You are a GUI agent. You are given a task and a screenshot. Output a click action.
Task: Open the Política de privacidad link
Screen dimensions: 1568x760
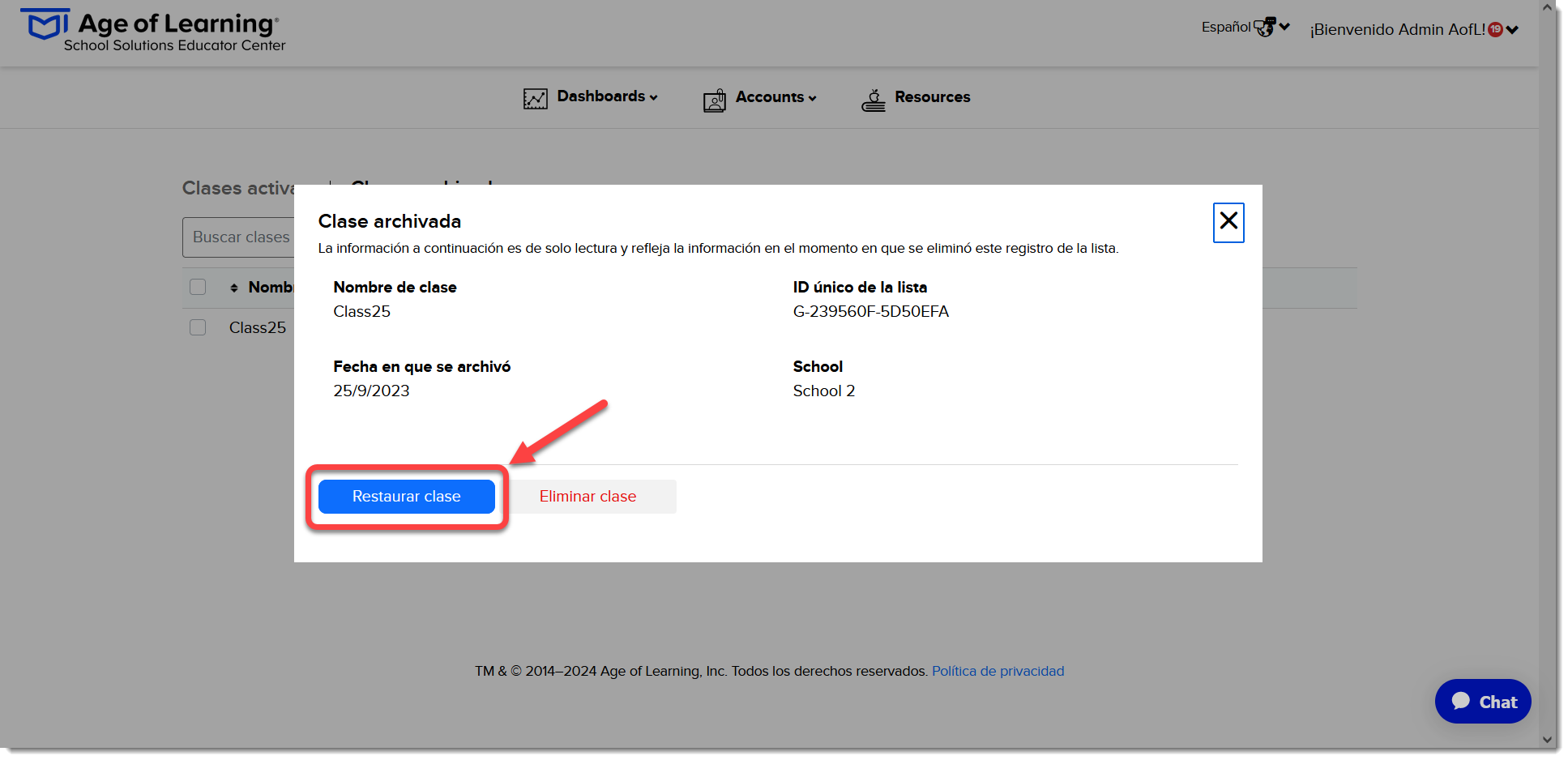coord(998,671)
